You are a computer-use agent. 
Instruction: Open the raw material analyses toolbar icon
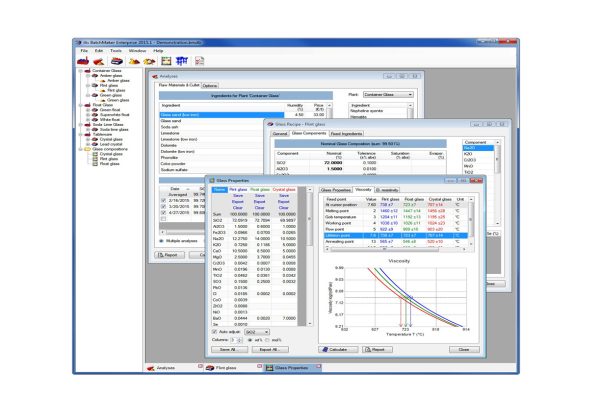click(x=99, y=61)
